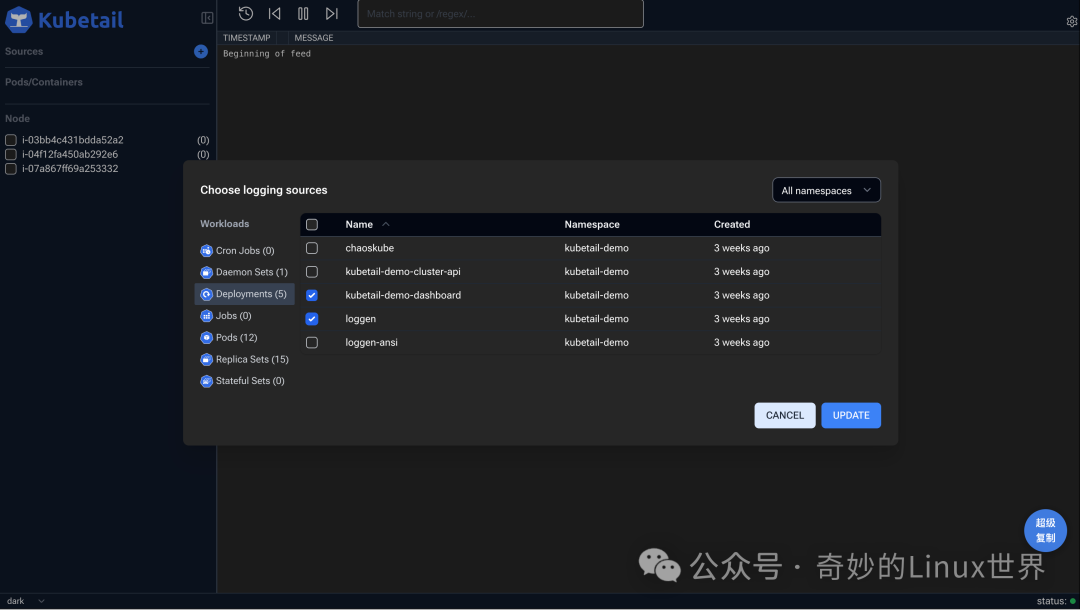Click the Namespace column header
Screen dimensions: 1080x610
click(592, 224)
